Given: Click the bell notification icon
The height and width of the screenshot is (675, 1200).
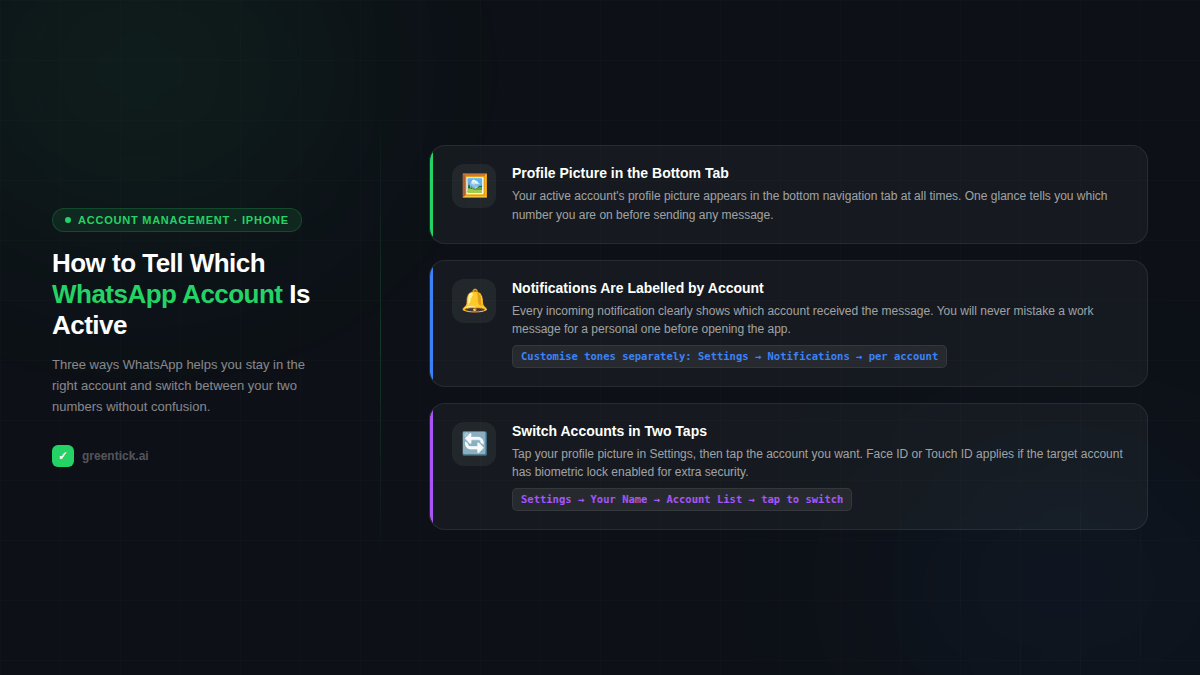Looking at the screenshot, I should tap(474, 301).
